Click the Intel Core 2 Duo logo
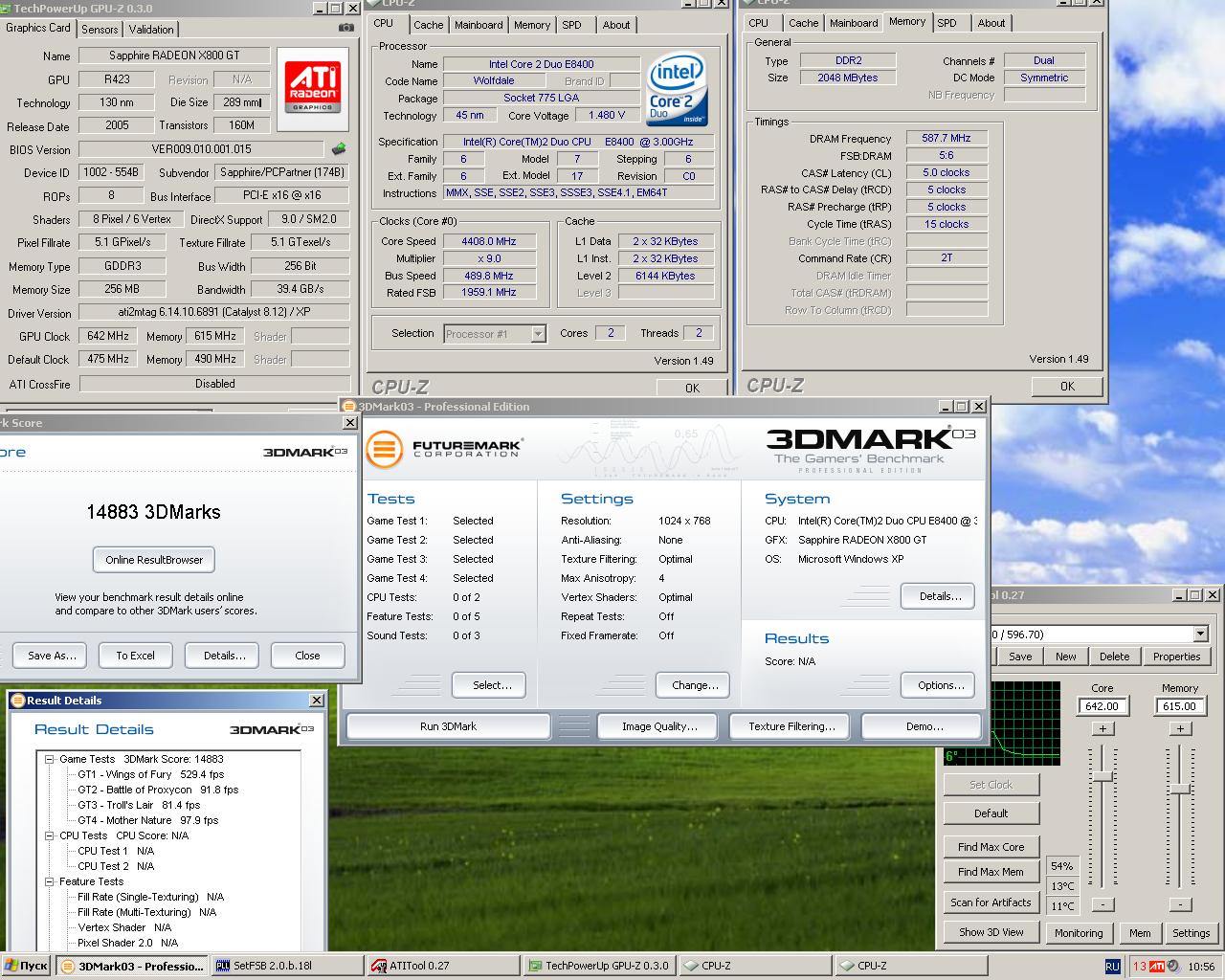 pyautogui.click(x=678, y=89)
